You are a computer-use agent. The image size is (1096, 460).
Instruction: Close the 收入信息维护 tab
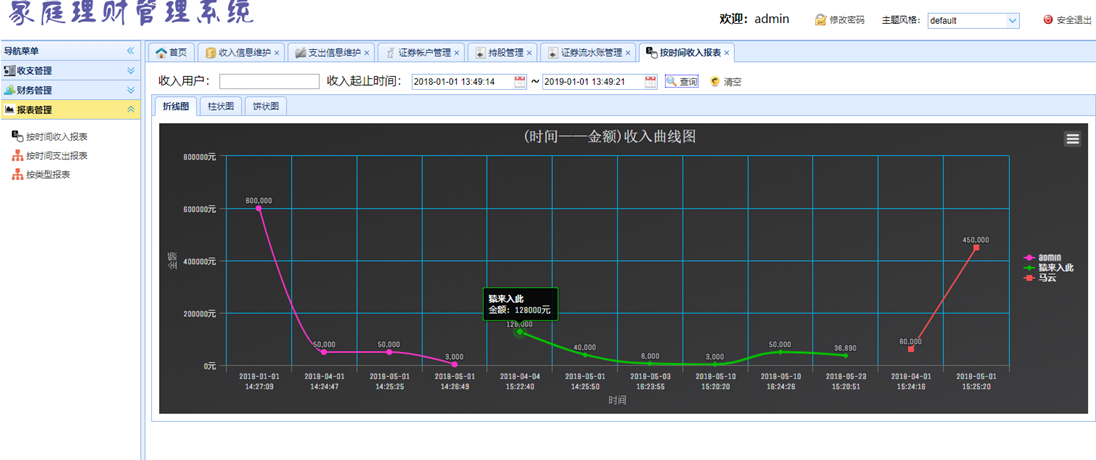tap(277, 53)
